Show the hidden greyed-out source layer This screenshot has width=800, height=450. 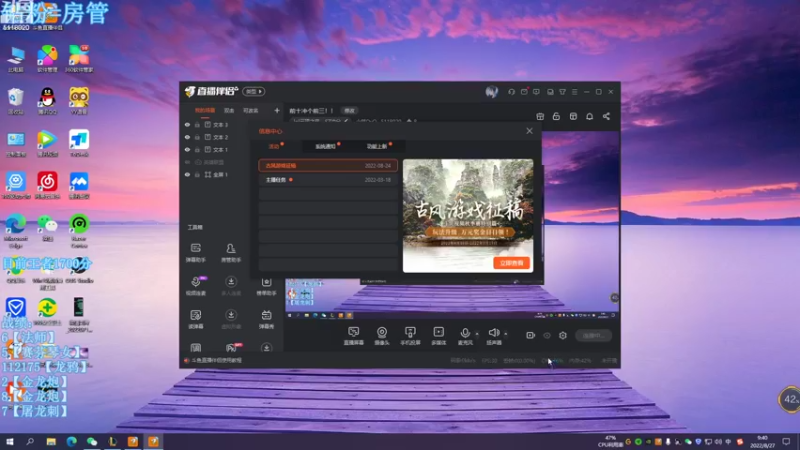187,162
